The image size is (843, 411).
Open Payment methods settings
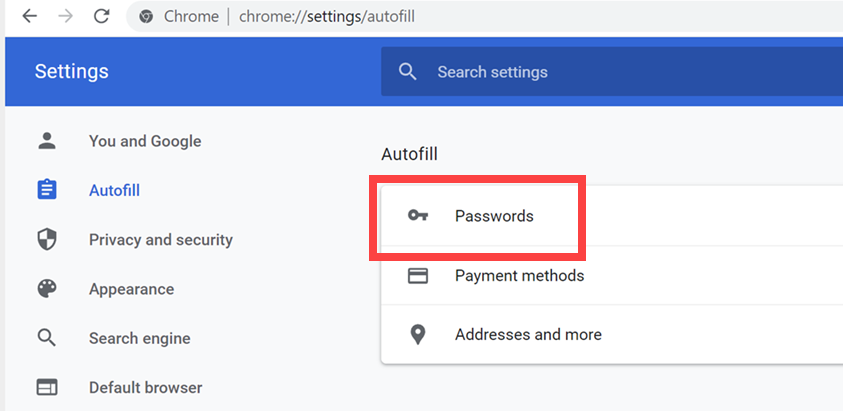point(519,275)
